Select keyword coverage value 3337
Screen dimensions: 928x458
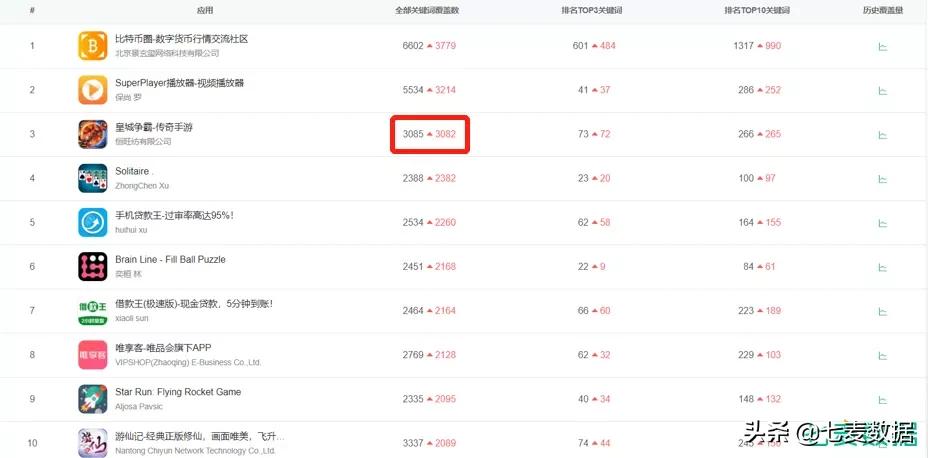click(413, 443)
